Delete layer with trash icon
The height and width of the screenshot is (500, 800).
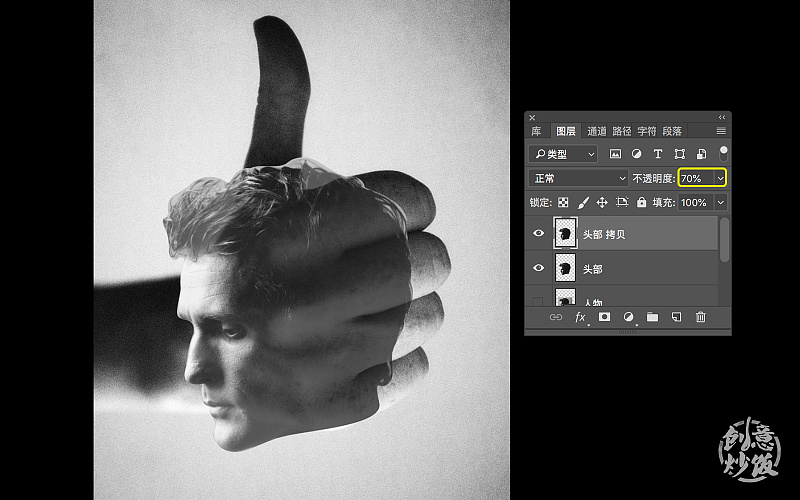click(x=700, y=317)
